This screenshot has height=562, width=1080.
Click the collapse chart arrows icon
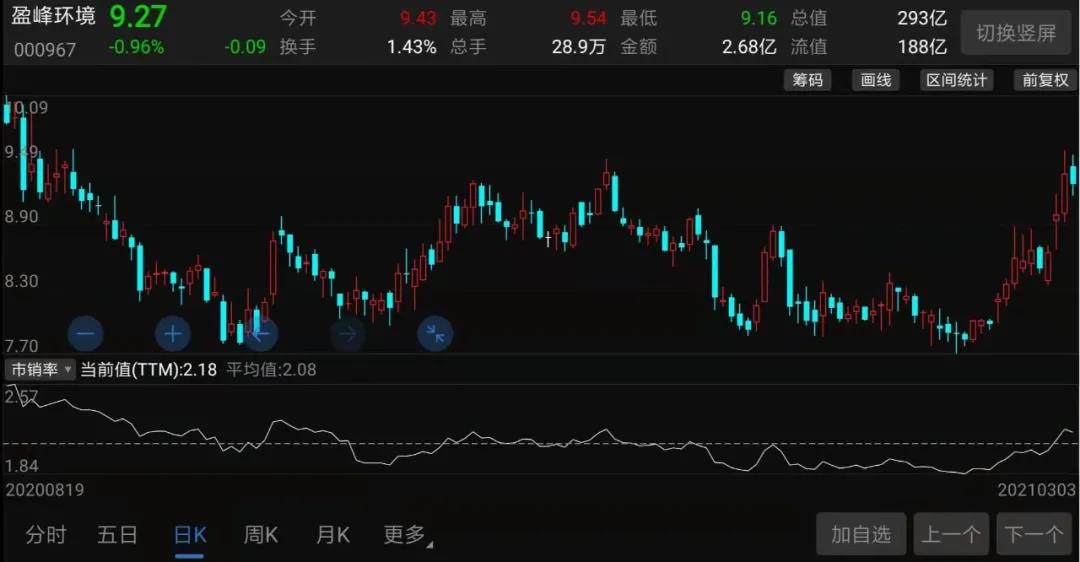[435, 334]
